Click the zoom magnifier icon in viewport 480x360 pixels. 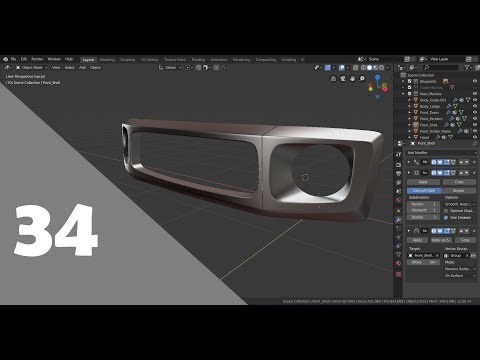point(362,79)
